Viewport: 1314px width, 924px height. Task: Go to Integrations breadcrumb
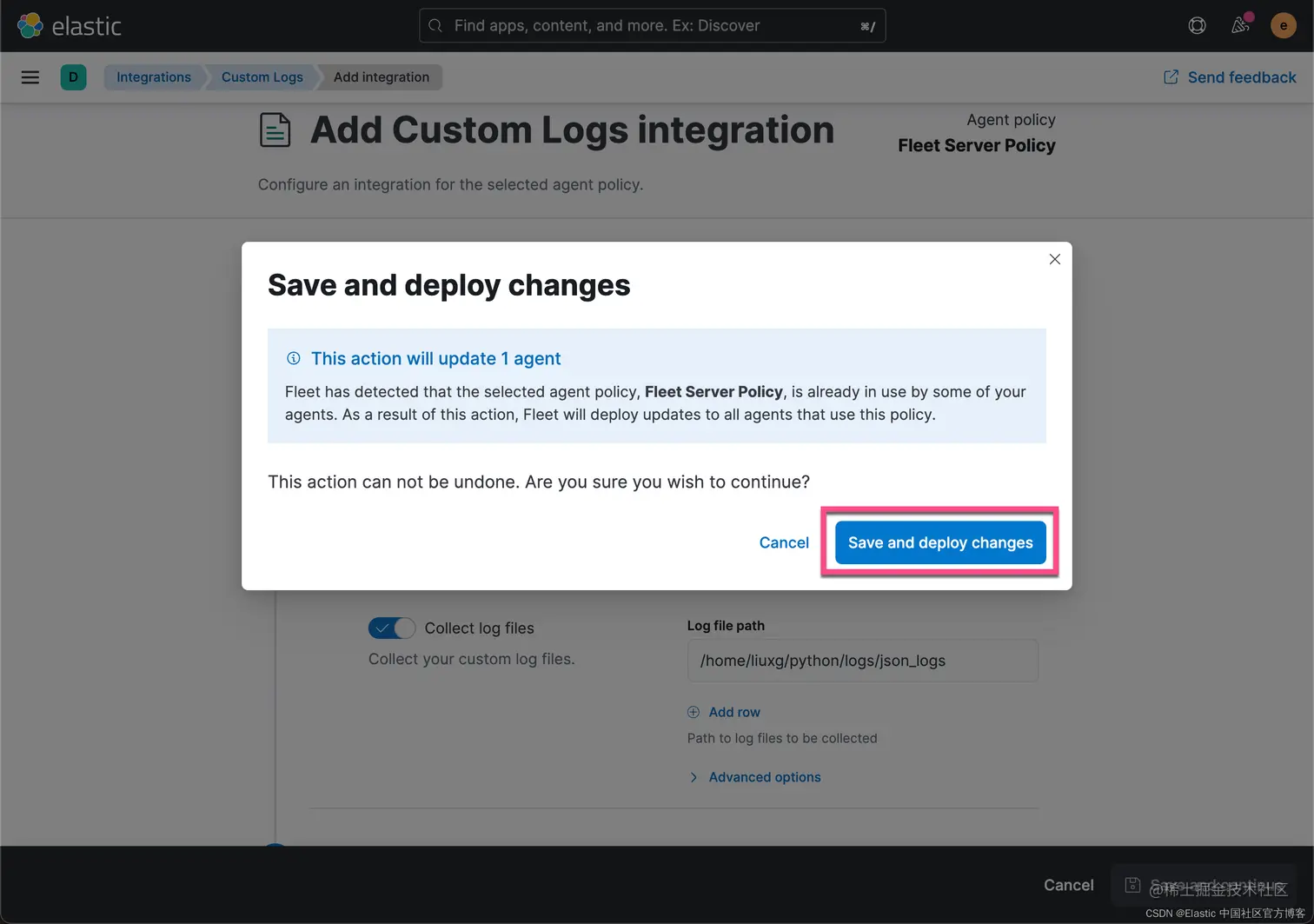point(154,77)
